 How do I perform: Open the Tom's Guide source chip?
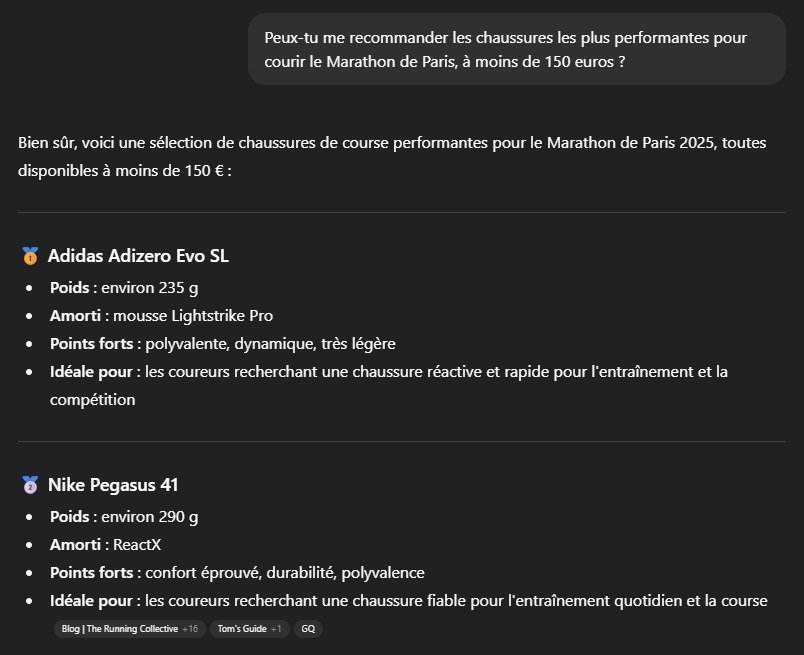[x=239, y=629]
